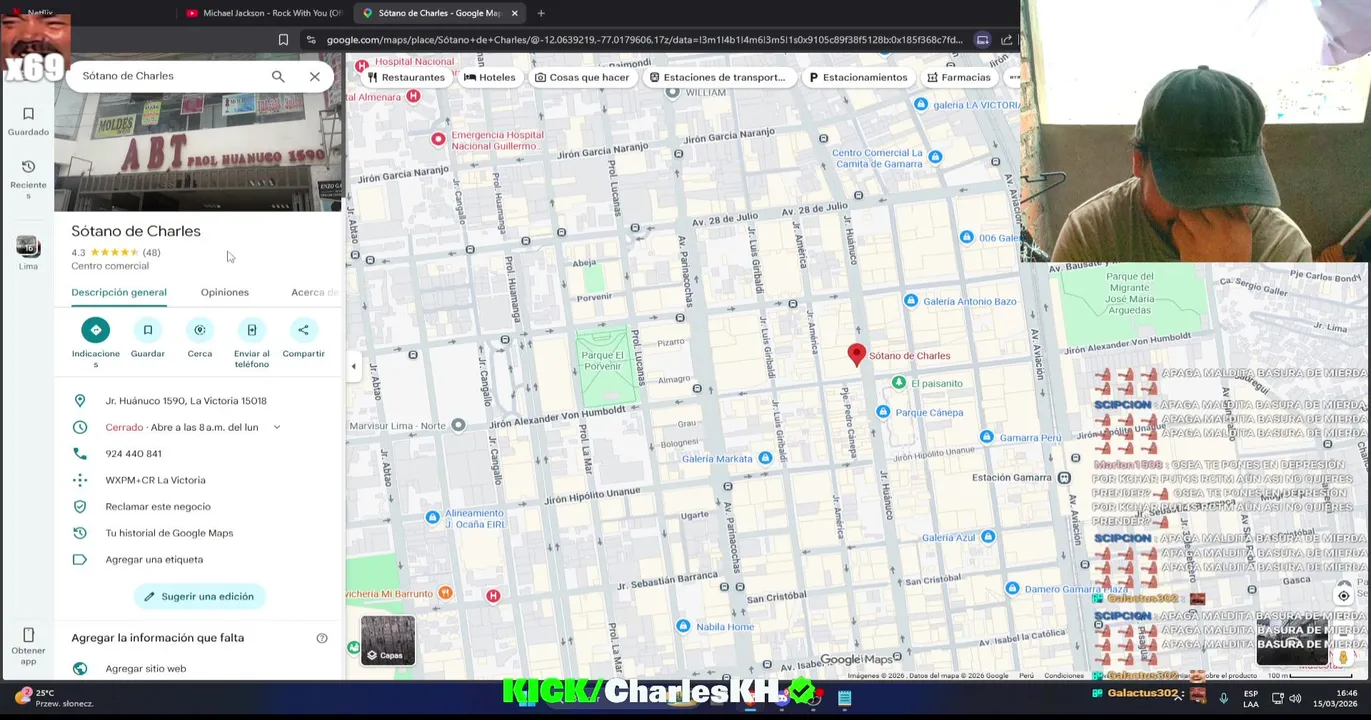Click the Indicaciones directions icon
Image resolution: width=1371 pixels, height=720 pixels.
tap(96, 330)
